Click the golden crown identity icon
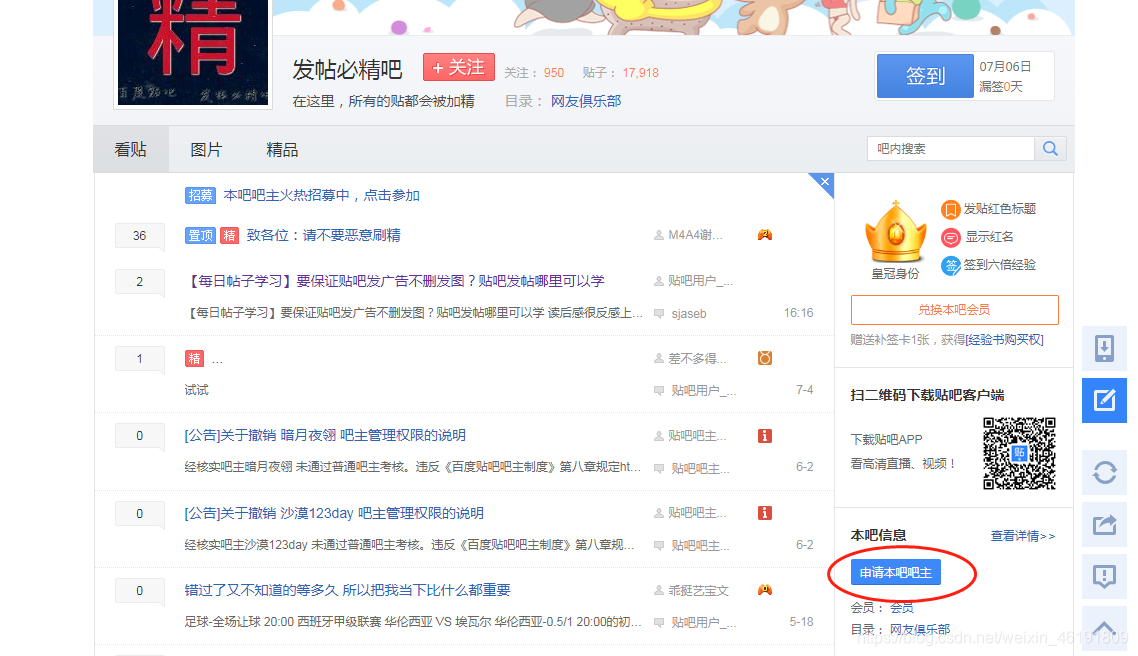The height and width of the screenshot is (656, 1138). 896,232
